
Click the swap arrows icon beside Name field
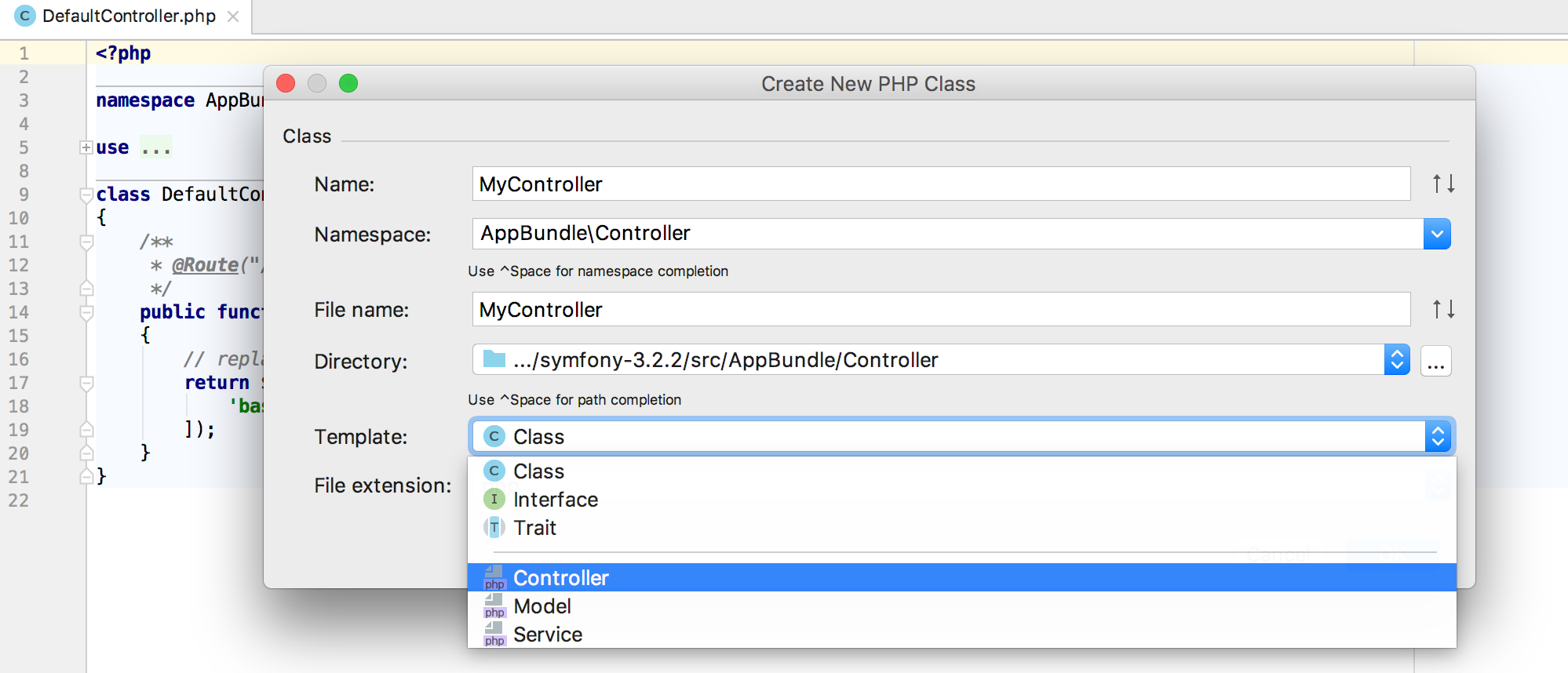1443,184
